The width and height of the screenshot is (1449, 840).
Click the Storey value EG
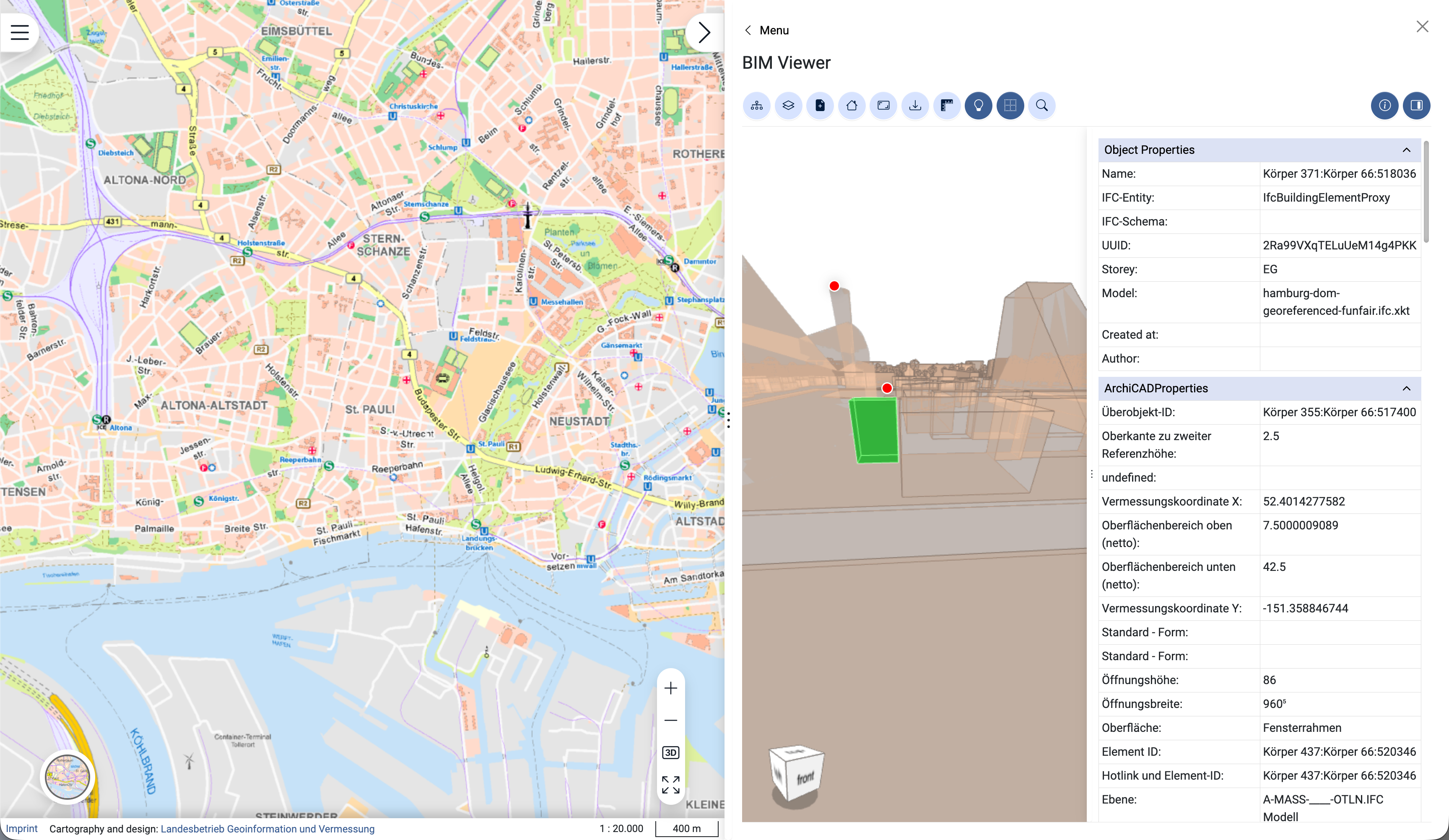coord(1270,270)
